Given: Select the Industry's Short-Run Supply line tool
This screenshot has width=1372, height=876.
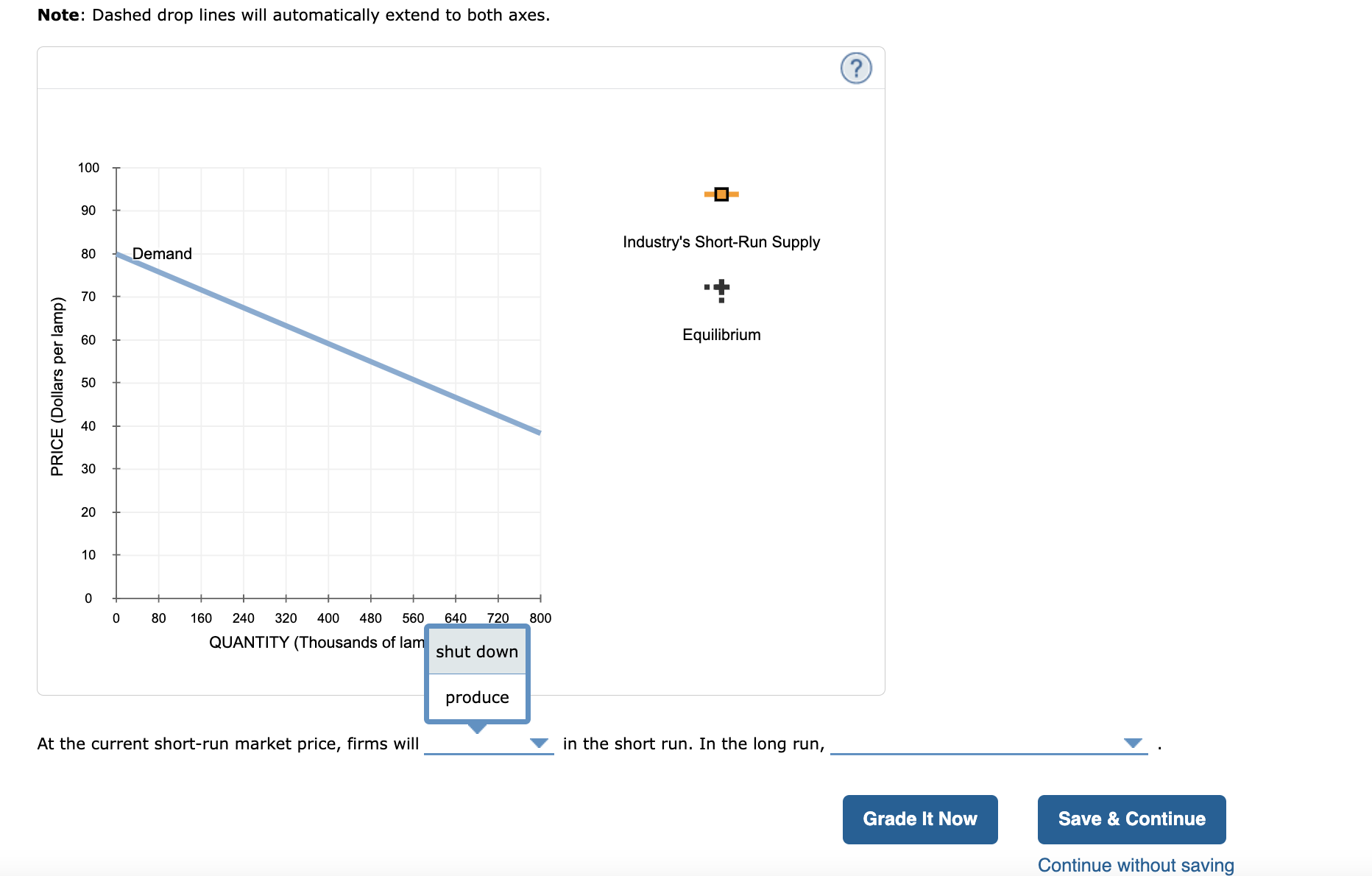Looking at the screenshot, I should 720,194.
